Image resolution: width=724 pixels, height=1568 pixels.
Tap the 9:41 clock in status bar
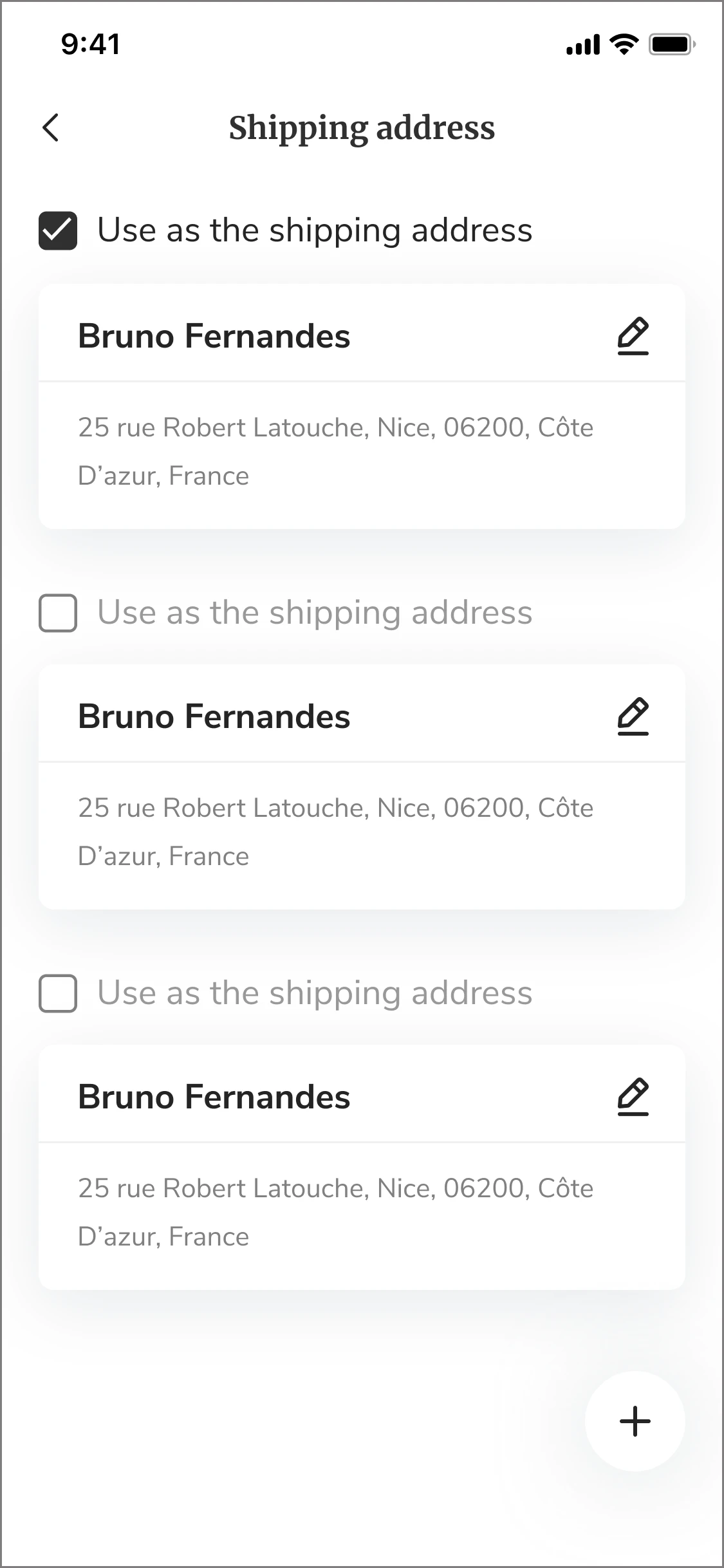coord(91,44)
